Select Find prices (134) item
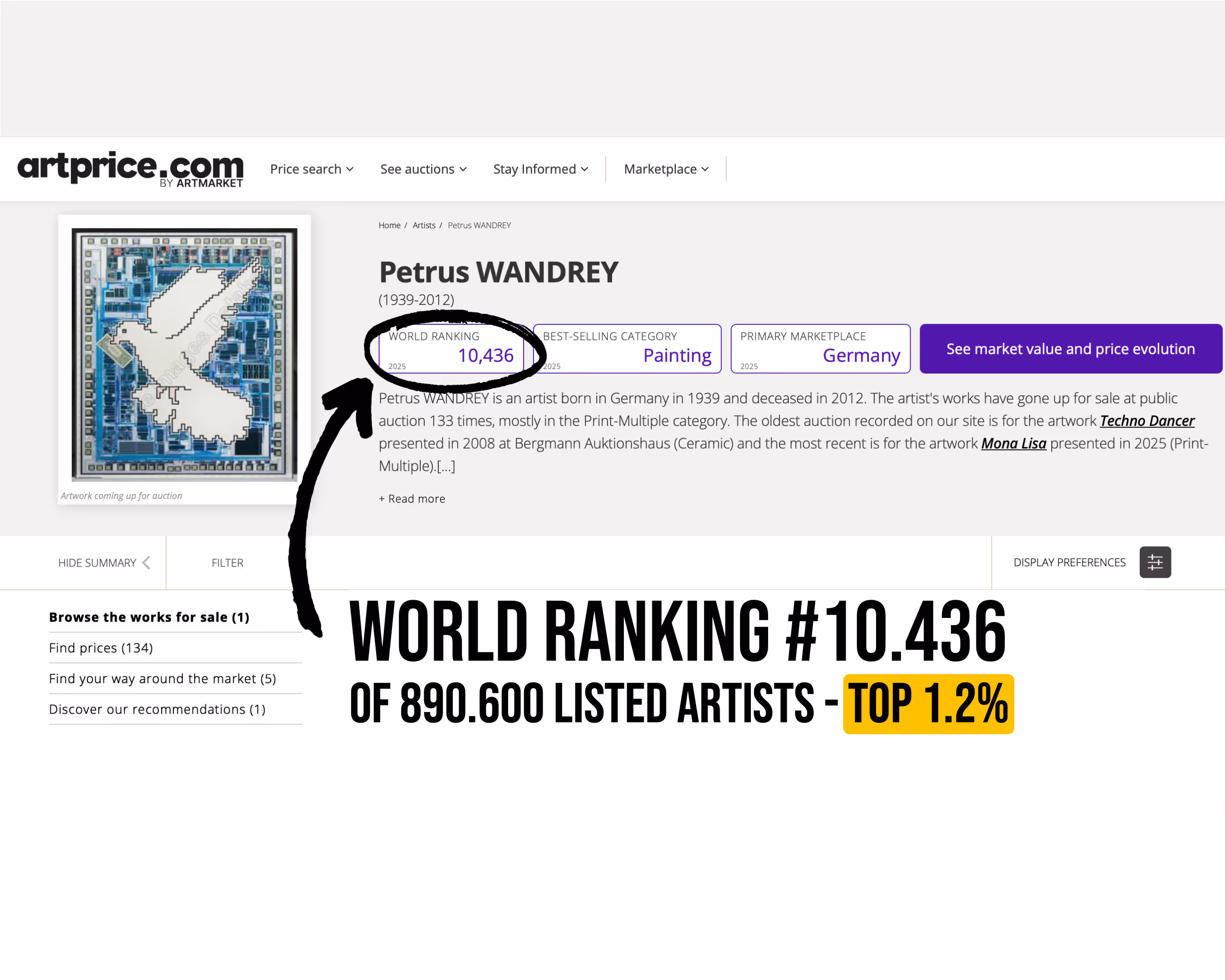 pos(101,648)
